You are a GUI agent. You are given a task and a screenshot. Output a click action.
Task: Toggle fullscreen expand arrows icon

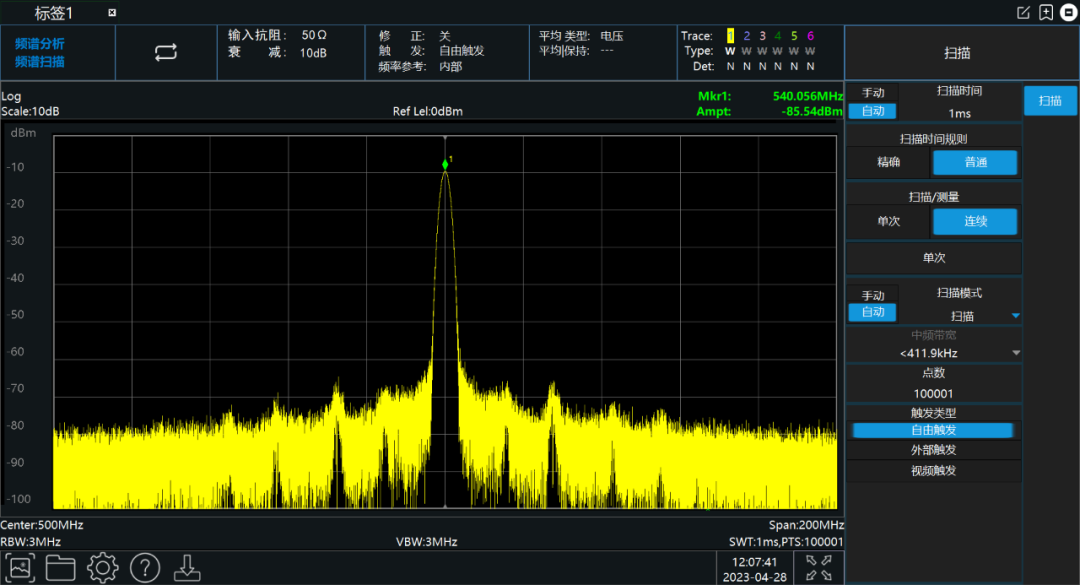coord(819,568)
